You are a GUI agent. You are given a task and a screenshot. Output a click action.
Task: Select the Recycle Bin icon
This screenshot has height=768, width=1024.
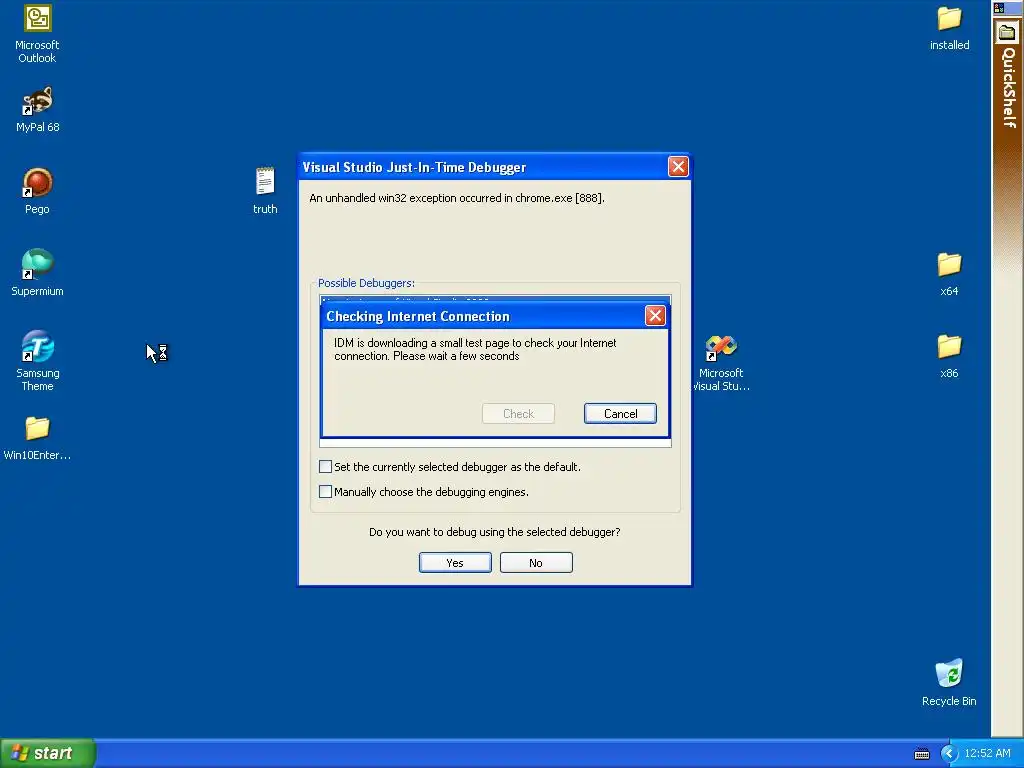(x=949, y=682)
